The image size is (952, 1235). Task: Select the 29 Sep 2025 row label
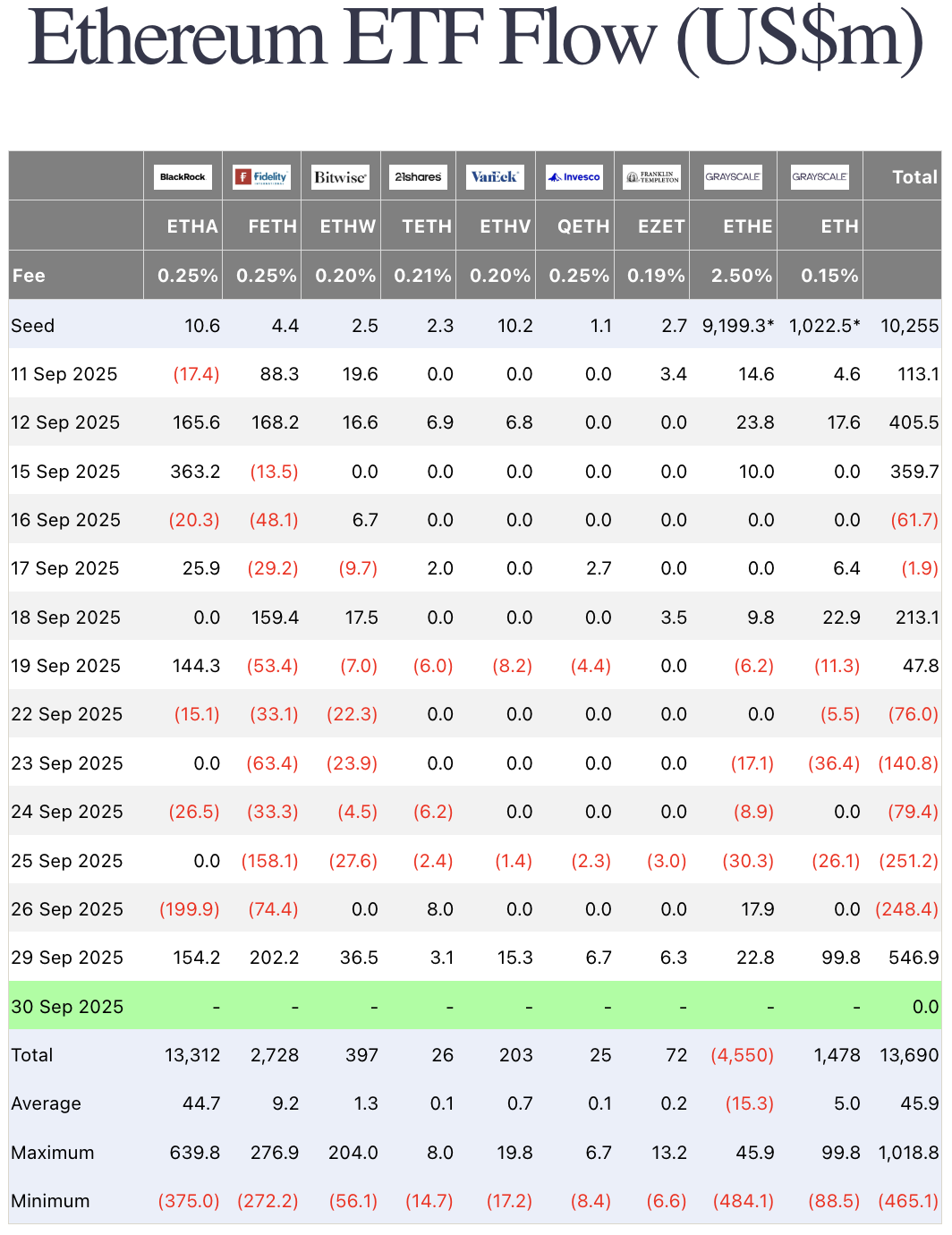coord(66,958)
